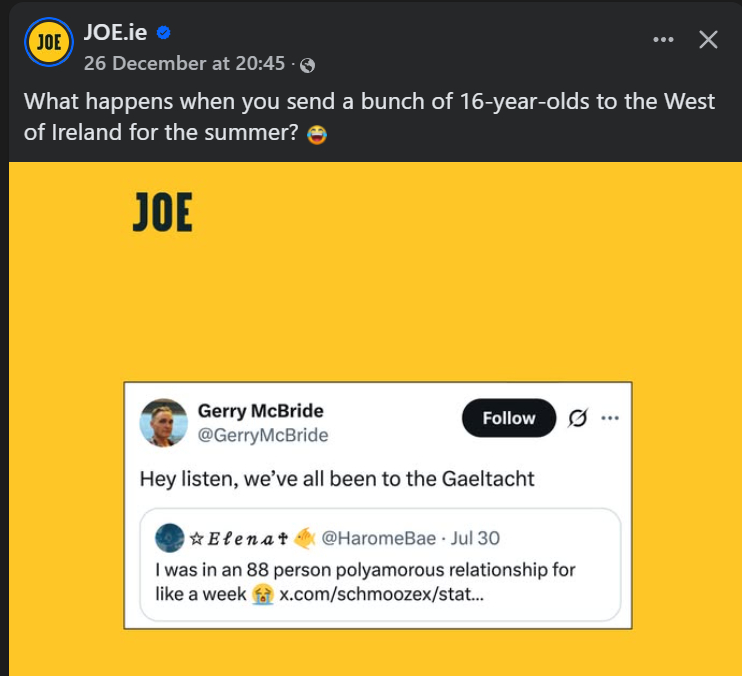The height and width of the screenshot is (676, 742).
Task: Open the tweet's three-dot more menu
Action: pos(610,419)
